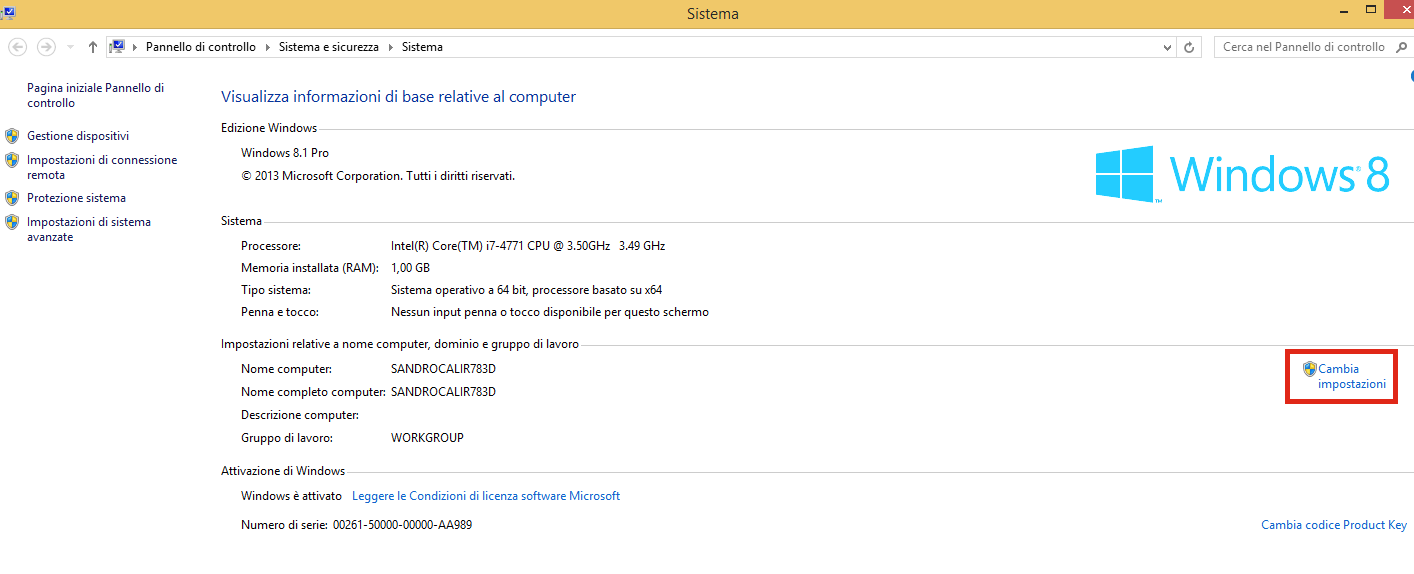Select Nessun input penna o tocco text
The height and width of the screenshot is (574, 1414).
[x=550, y=312]
